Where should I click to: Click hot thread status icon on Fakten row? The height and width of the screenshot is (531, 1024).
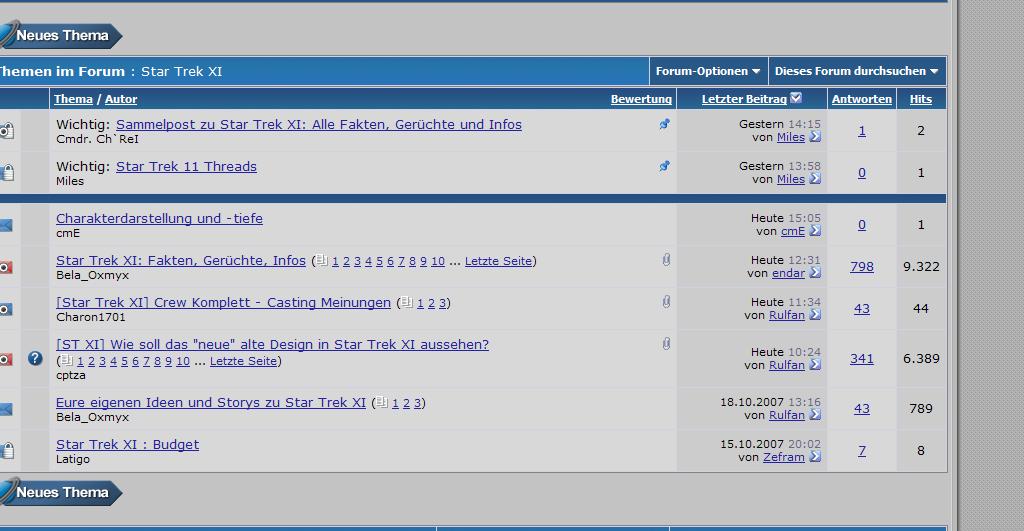click(x=6, y=267)
